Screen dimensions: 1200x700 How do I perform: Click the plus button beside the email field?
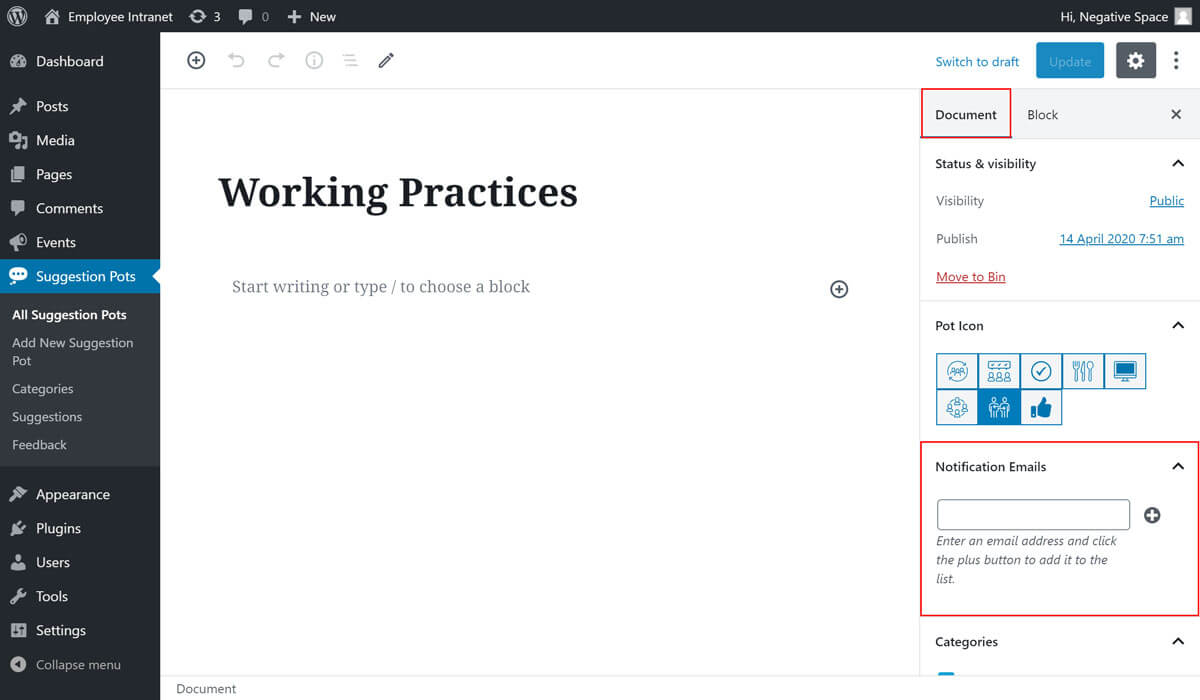(1152, 515)
